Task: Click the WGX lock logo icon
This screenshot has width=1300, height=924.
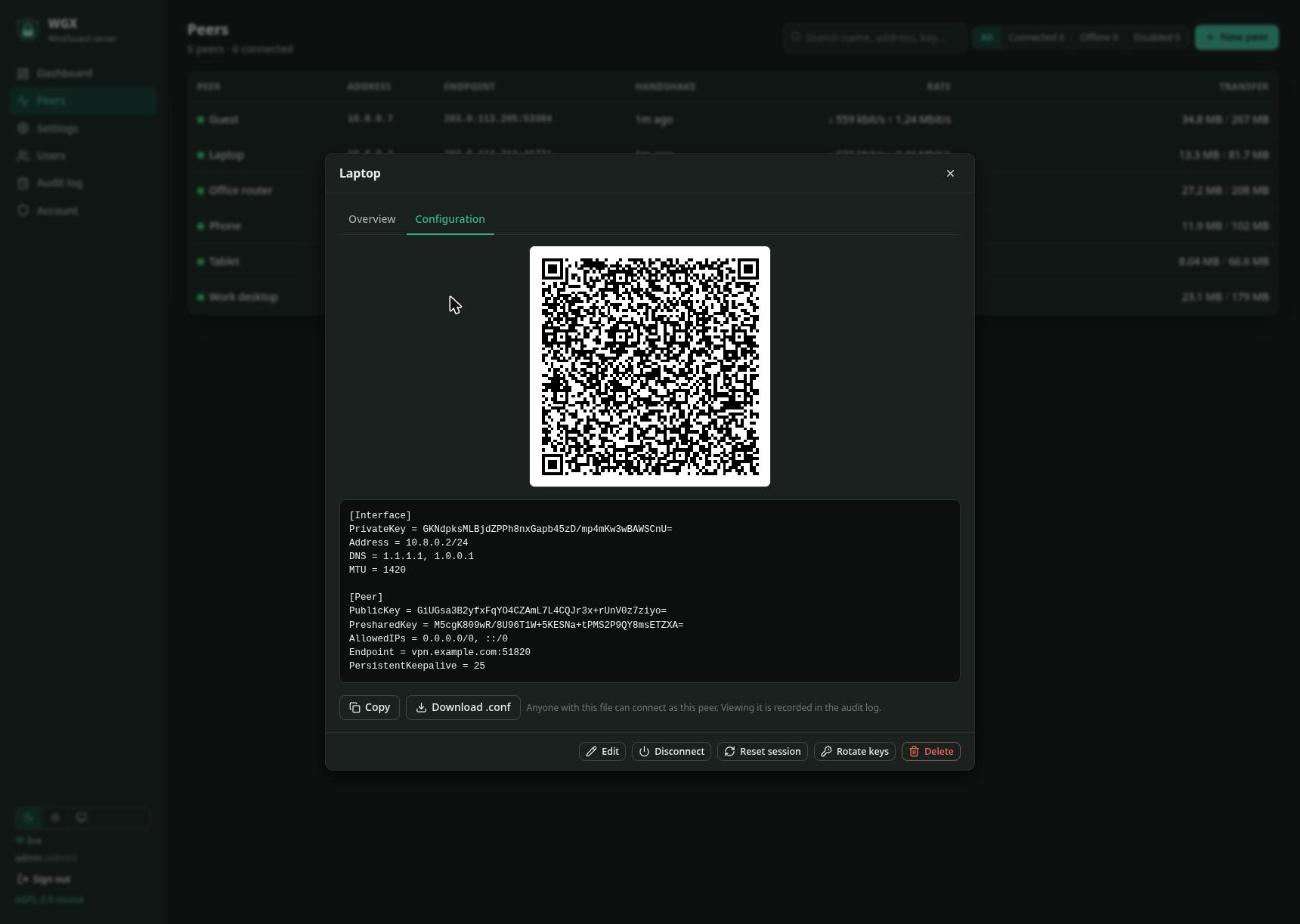Action: [x=28, y=30]
